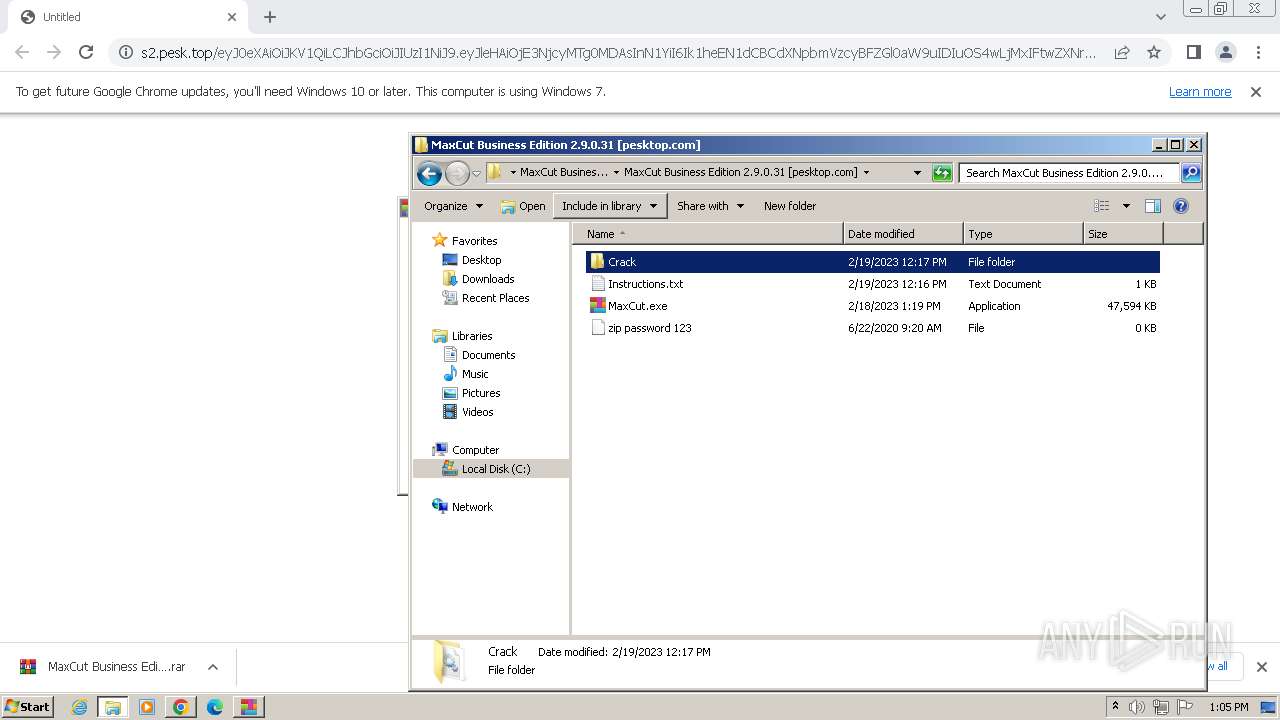Close the Untitled Chrome tab
This screenshot has height=720, width=1280.
tap(232, 17)
